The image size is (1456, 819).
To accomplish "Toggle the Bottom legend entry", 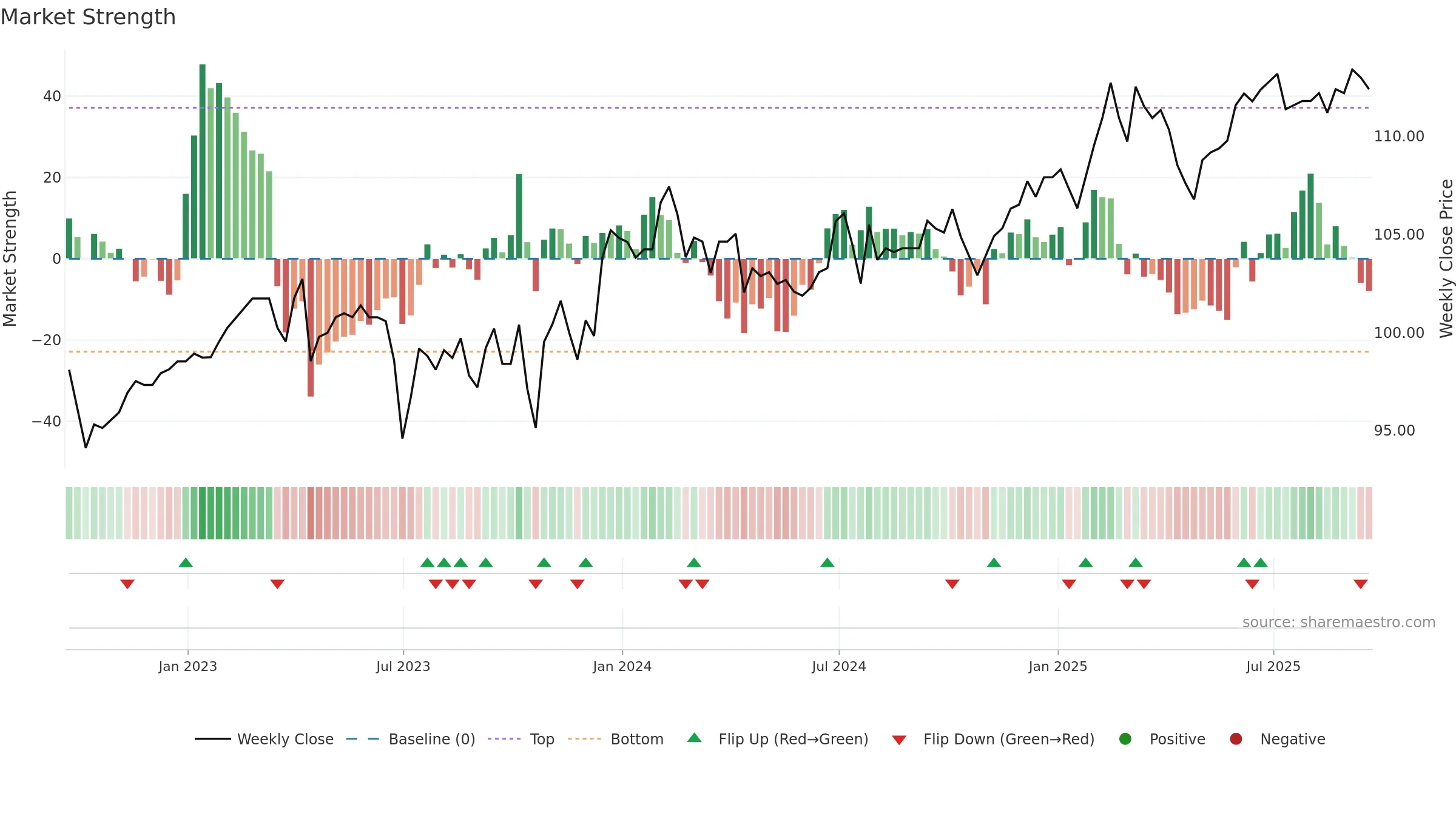I will (x=616, y=739).
